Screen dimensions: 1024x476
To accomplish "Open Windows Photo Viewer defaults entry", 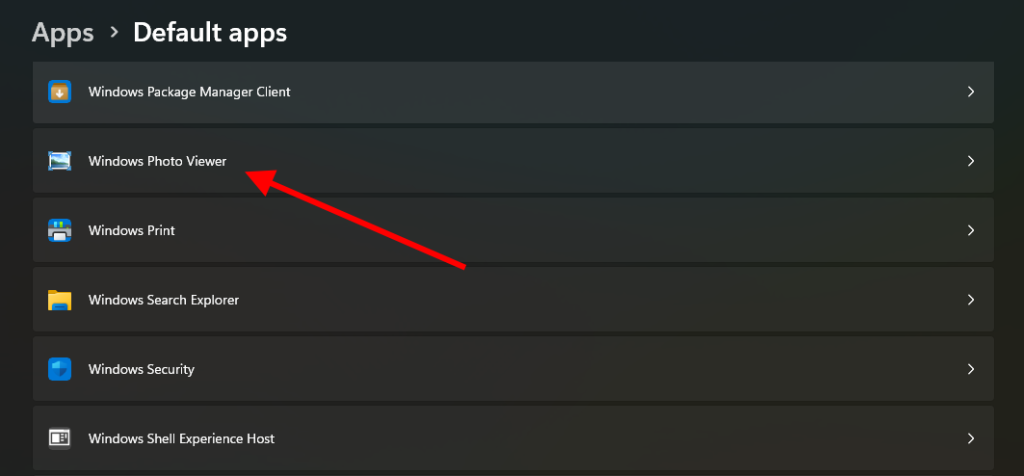I will pos(157,161).
